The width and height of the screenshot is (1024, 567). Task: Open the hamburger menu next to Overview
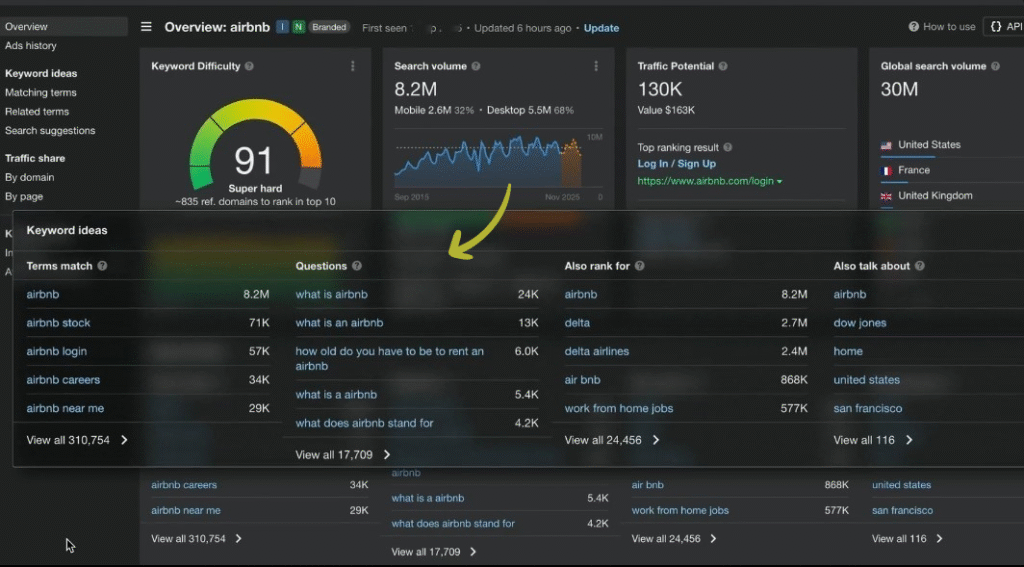coord(146,27)
